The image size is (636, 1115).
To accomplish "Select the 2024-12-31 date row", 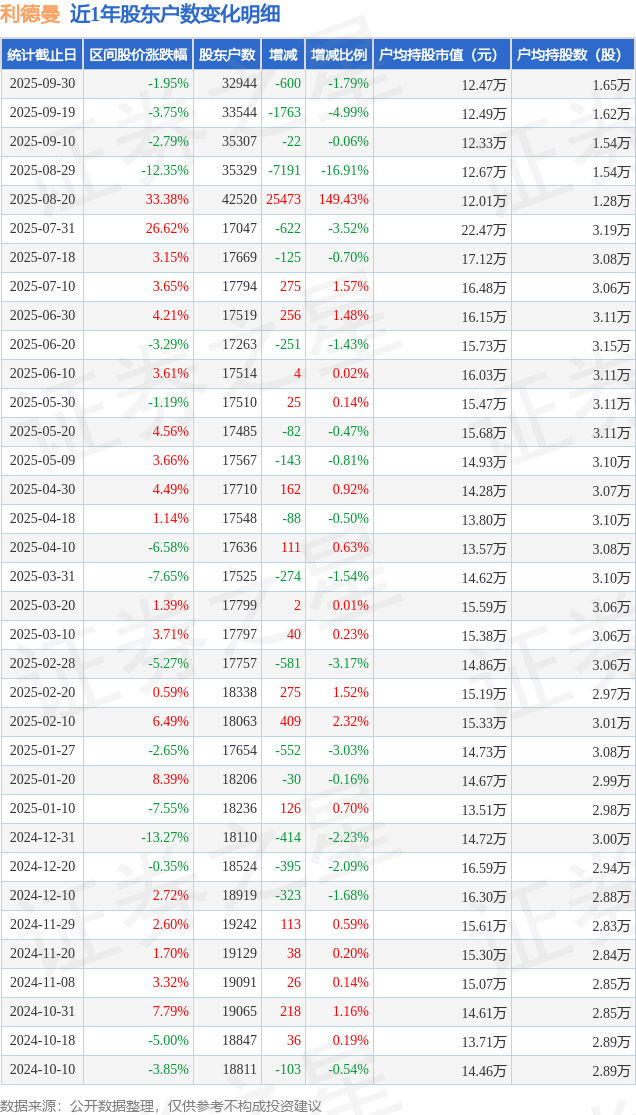I will pos(42,838).
